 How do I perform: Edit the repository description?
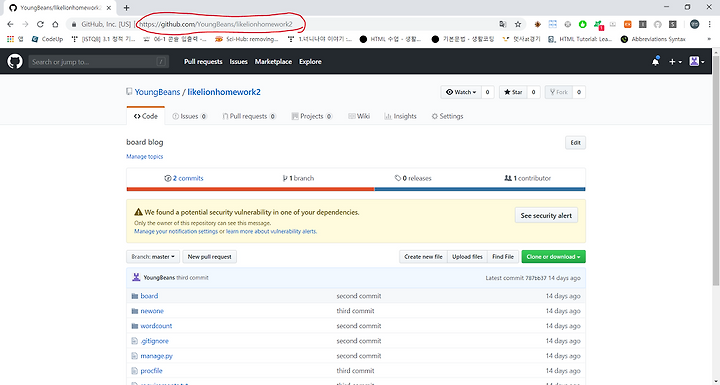point(575,142)
